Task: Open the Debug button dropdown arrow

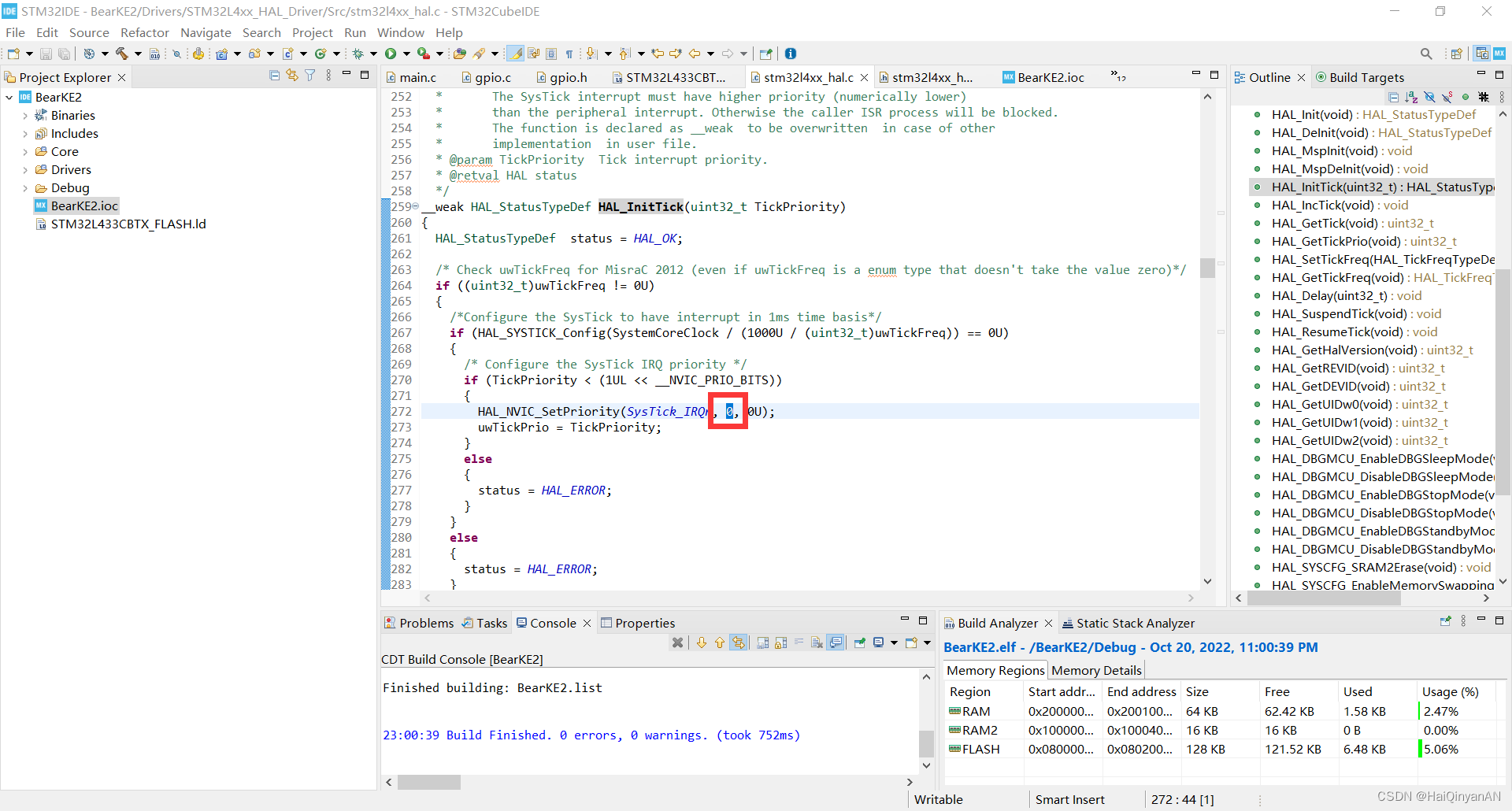Action: 373,54
